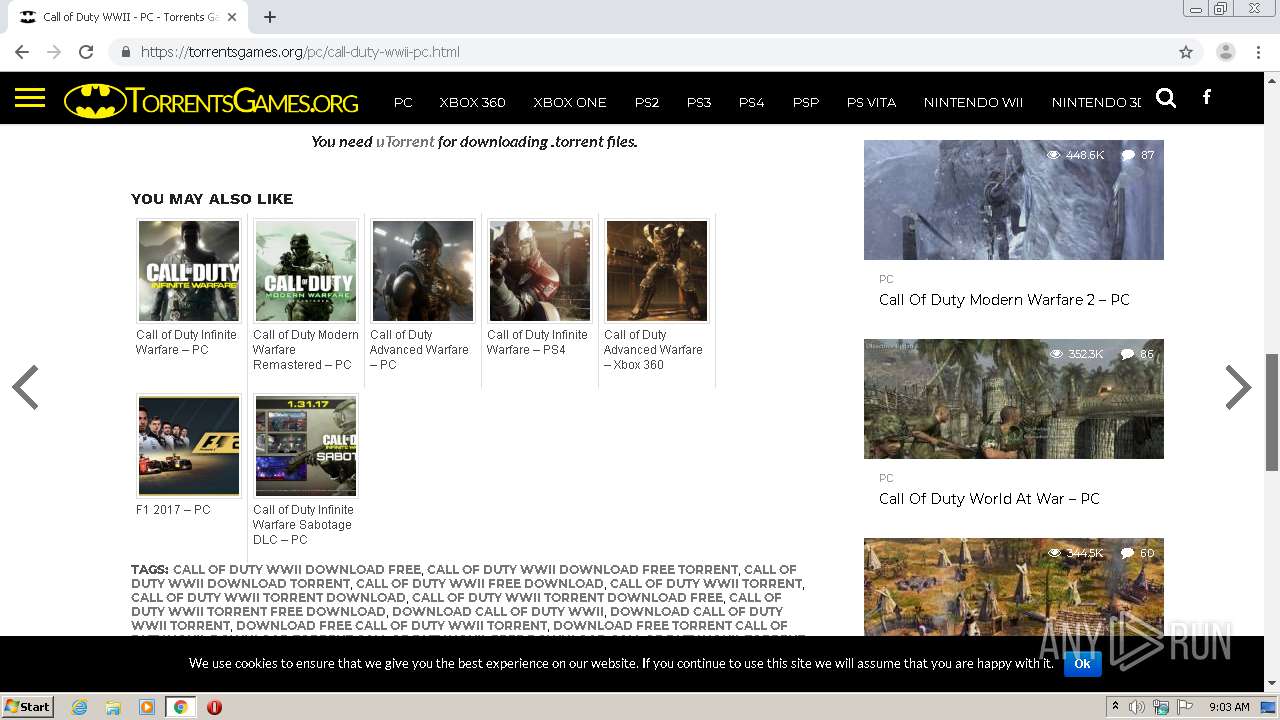Go to next post right arrow
Image resolution: width=1280 pixels, height=720 pixels.
[1238, 388]
